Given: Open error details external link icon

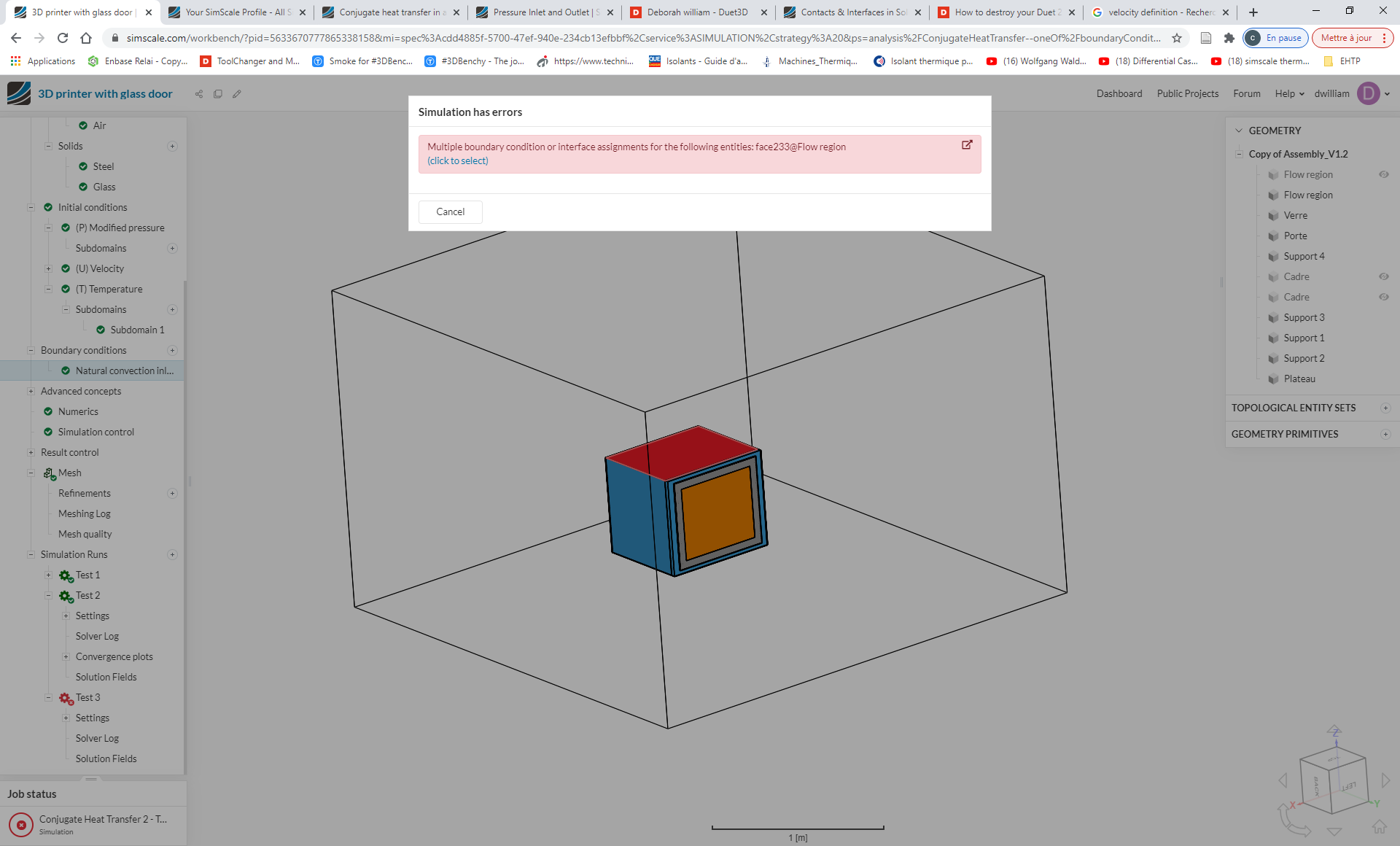Looking at the screenshot, I should (967, 145).
